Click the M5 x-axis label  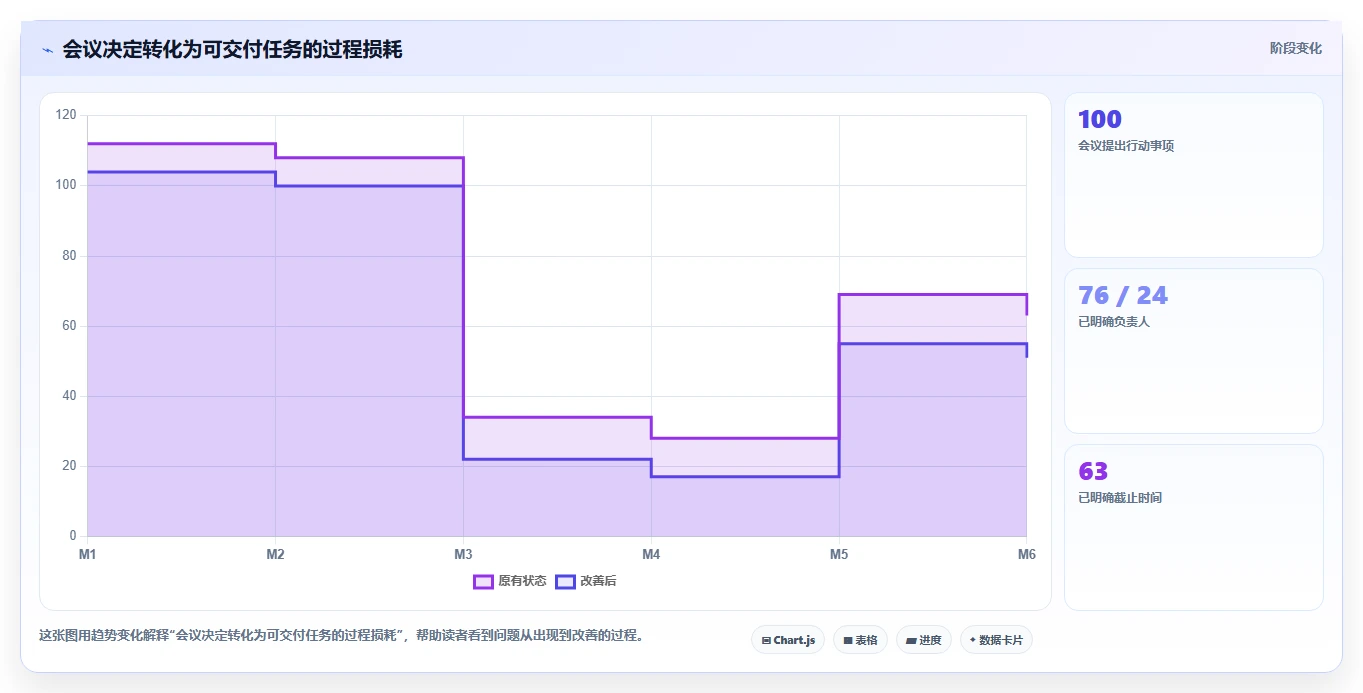(839, 554)
